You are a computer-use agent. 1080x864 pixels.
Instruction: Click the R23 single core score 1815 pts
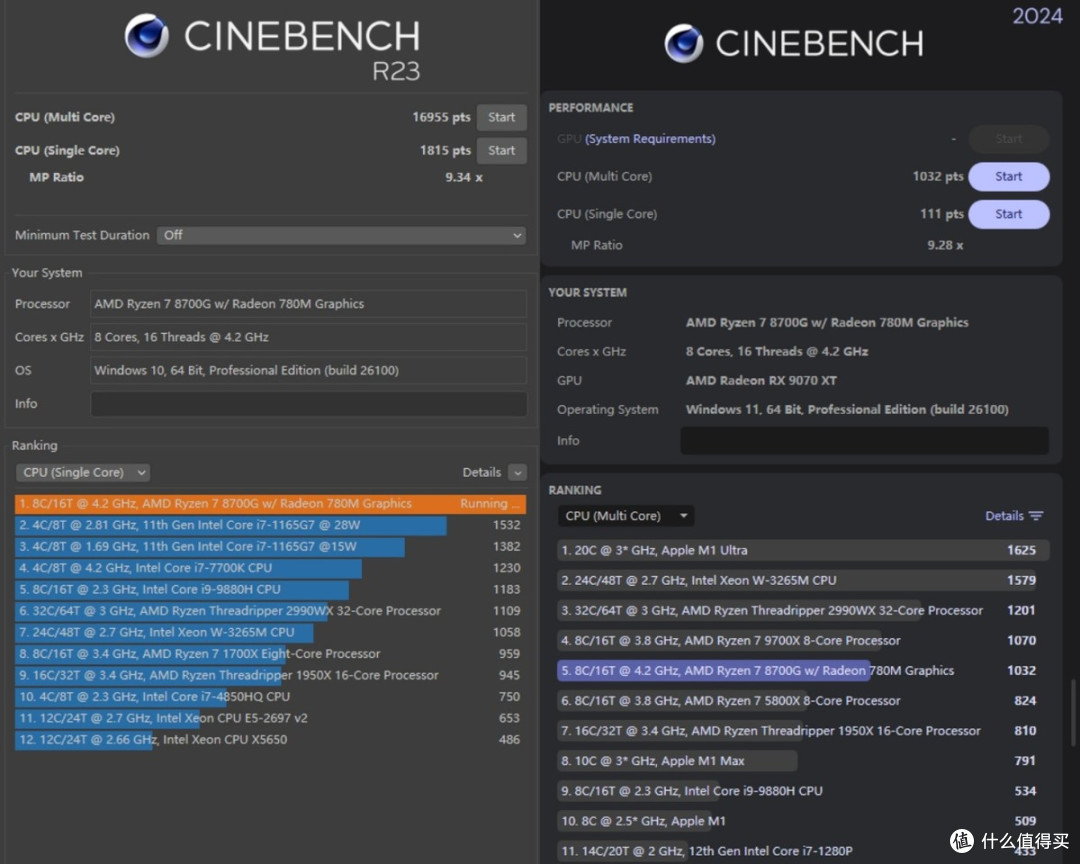[x=445, y=150]
